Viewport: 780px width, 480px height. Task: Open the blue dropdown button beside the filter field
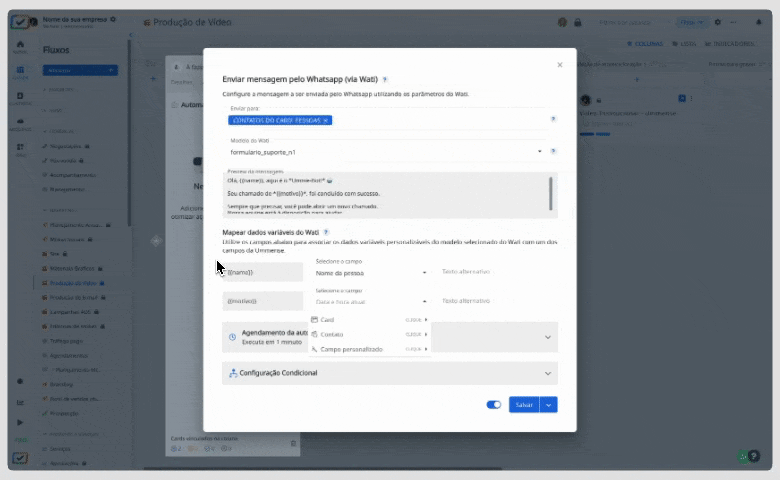(692, 22)
